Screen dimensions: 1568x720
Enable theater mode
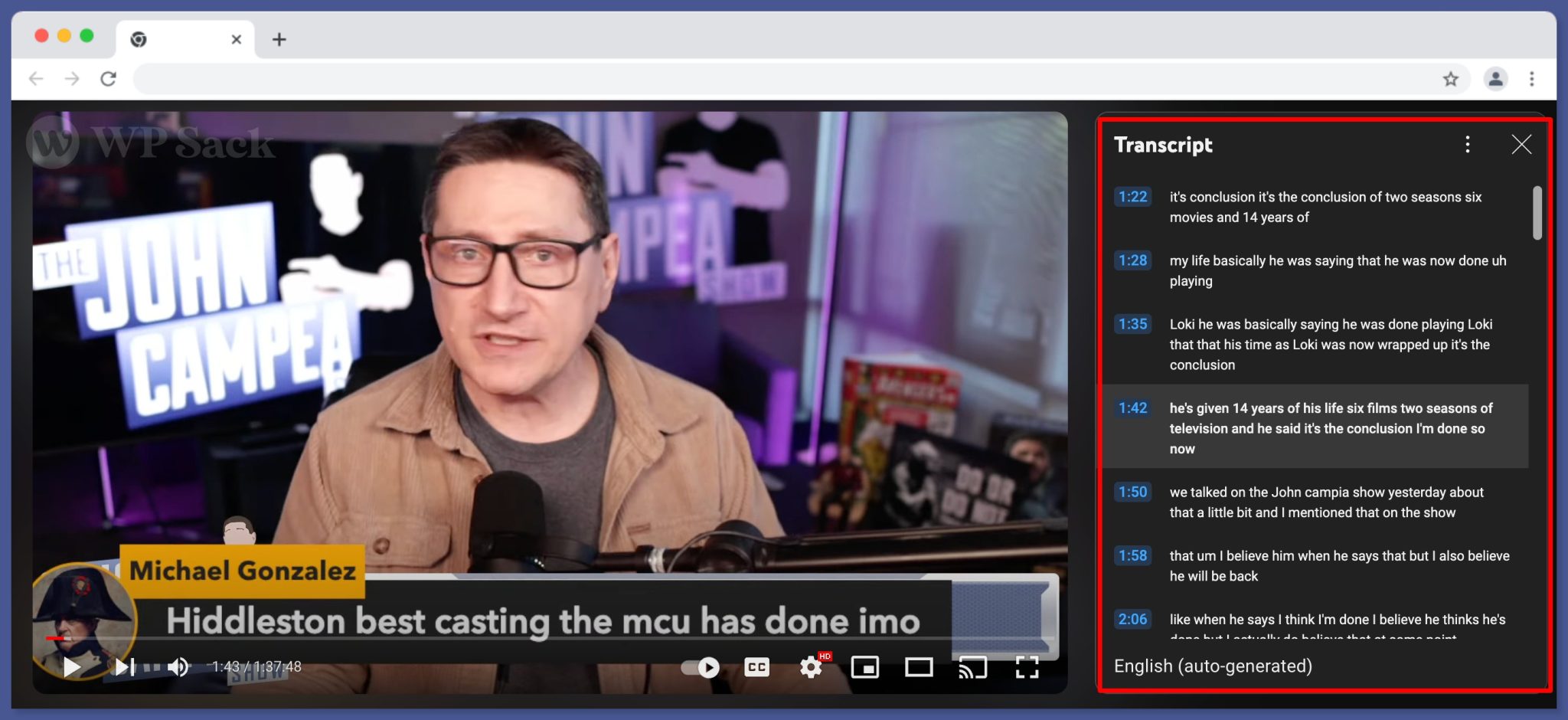919,668
